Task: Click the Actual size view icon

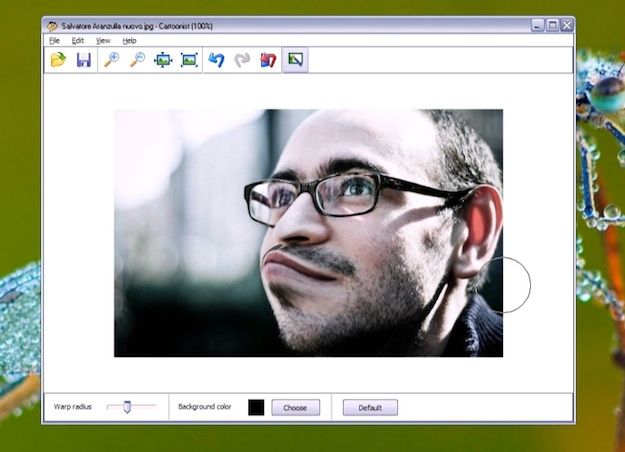Action: 189,60
